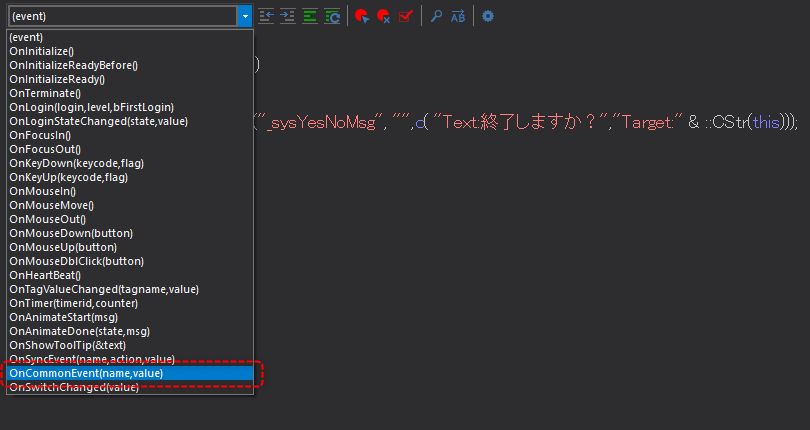Pick OnFocusIn() from event list

(130, 135)
